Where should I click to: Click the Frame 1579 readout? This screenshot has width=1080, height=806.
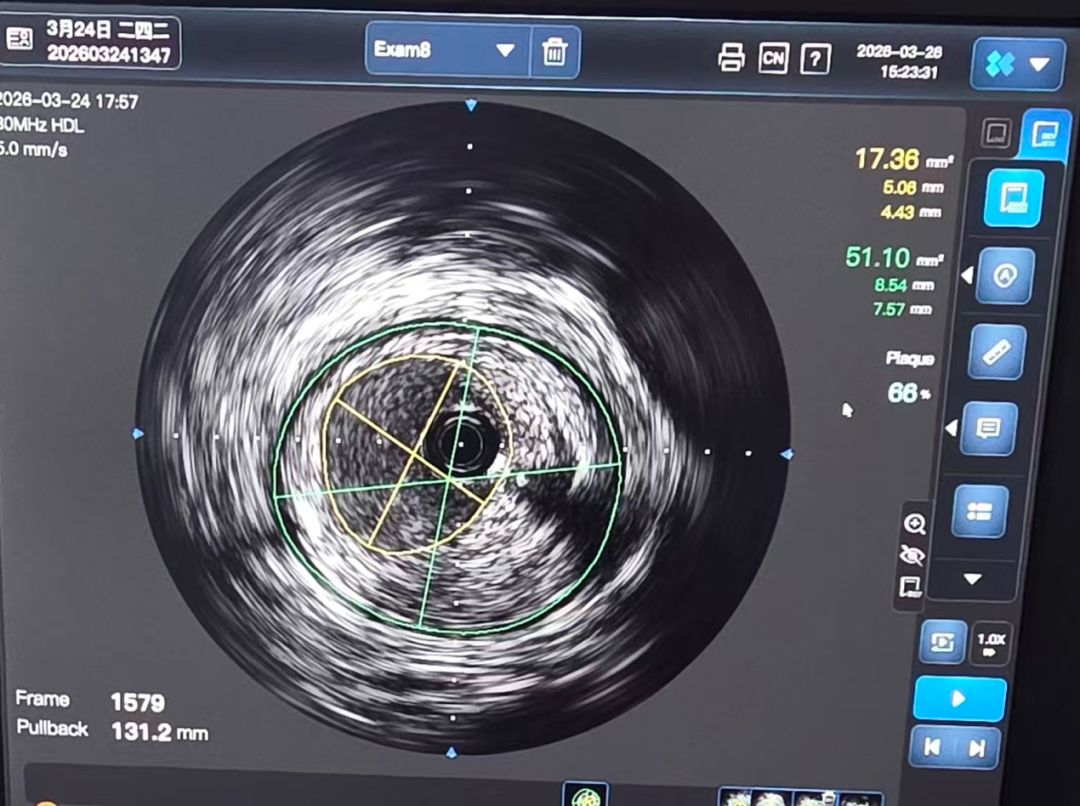click(90, 701)
